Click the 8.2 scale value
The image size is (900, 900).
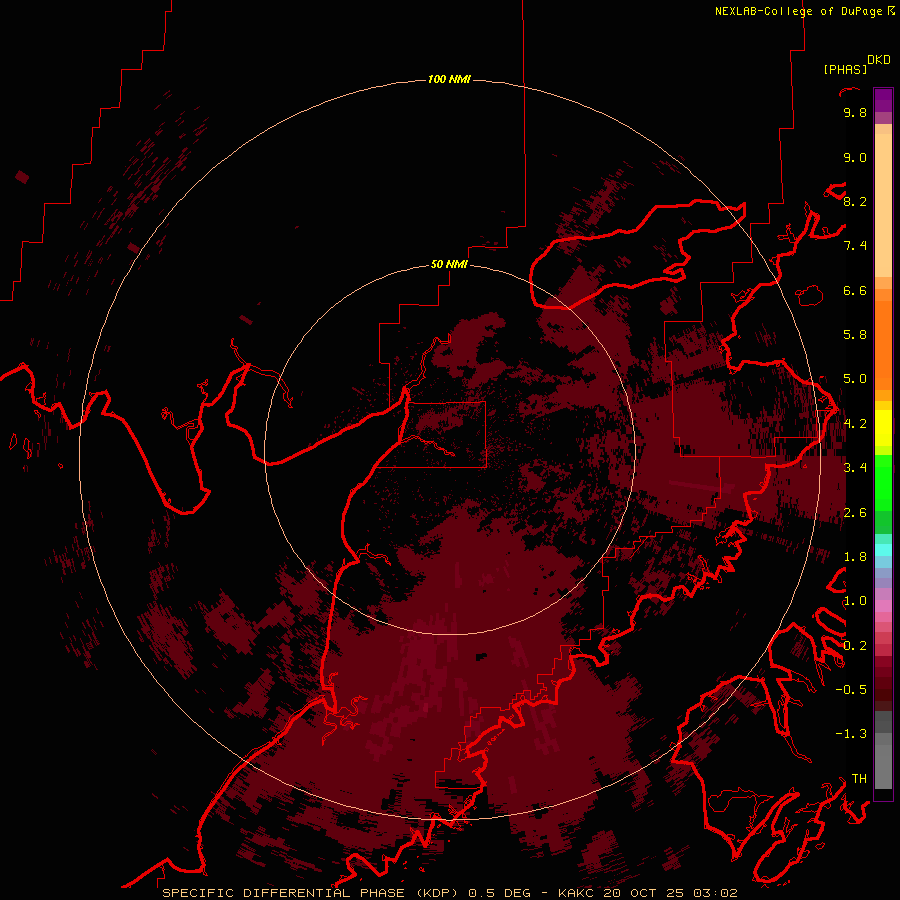[855, 201]
